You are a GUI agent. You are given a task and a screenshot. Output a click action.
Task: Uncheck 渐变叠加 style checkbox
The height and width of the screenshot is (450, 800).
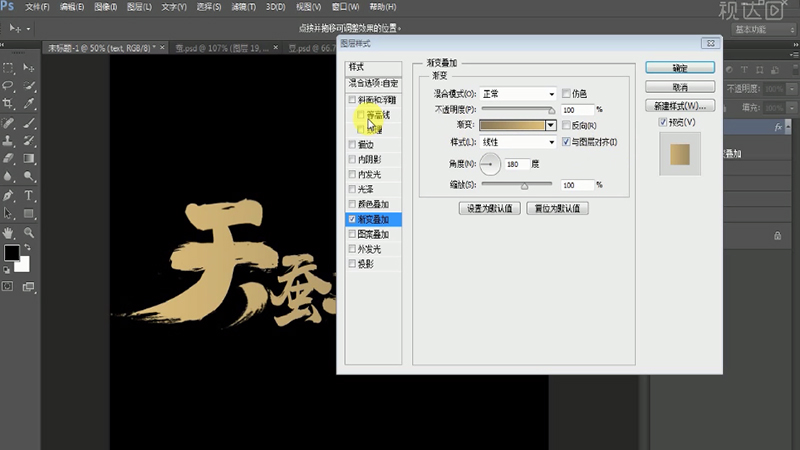[352, 219]
